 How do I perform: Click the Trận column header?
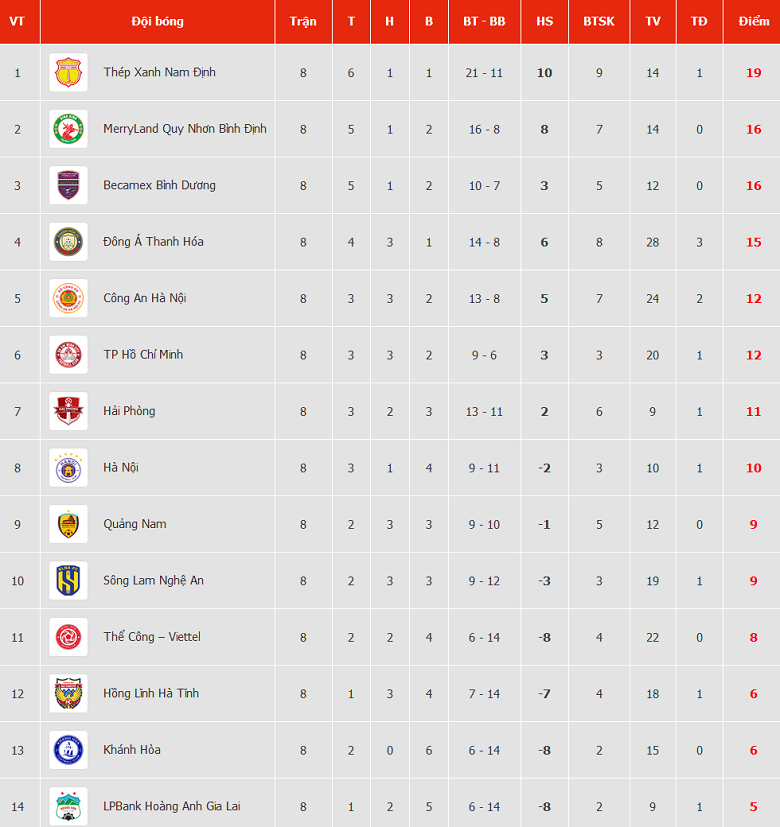(303, 21)
